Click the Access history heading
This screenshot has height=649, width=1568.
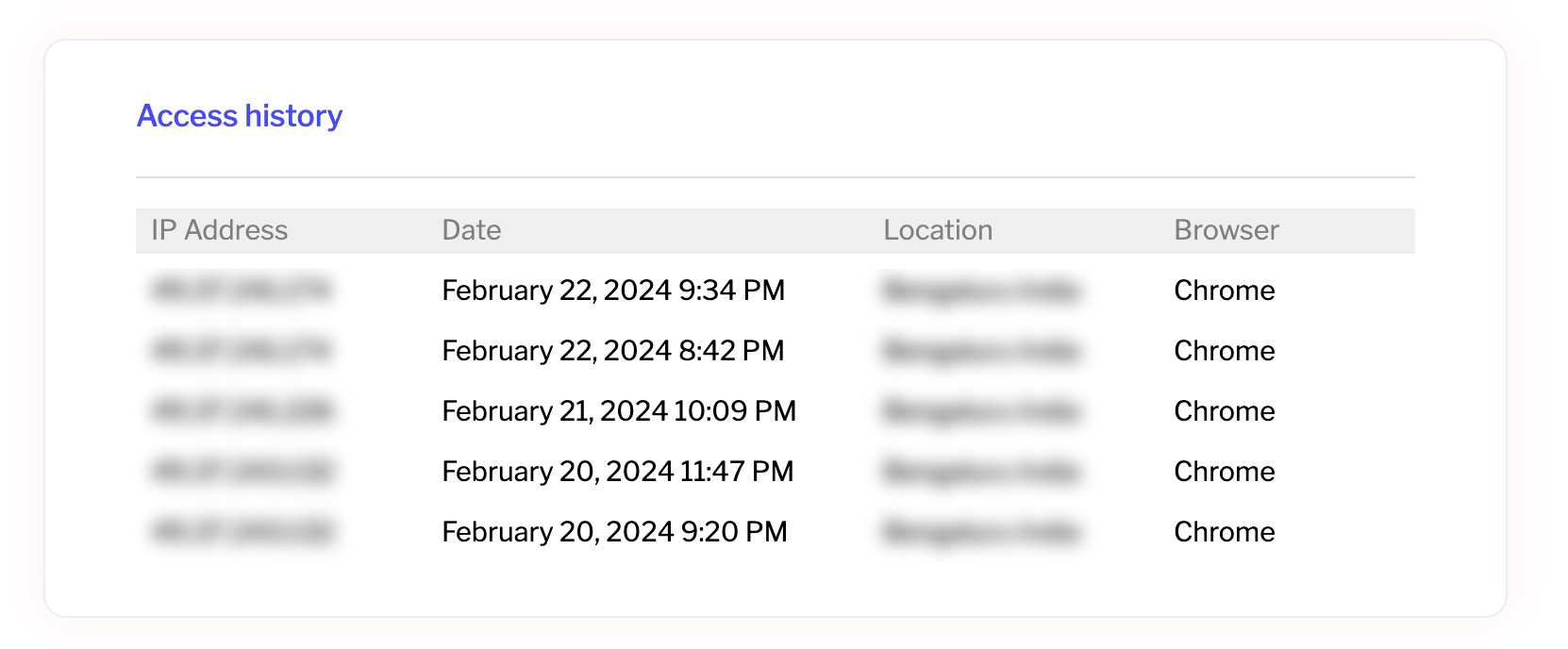[240, 116]
